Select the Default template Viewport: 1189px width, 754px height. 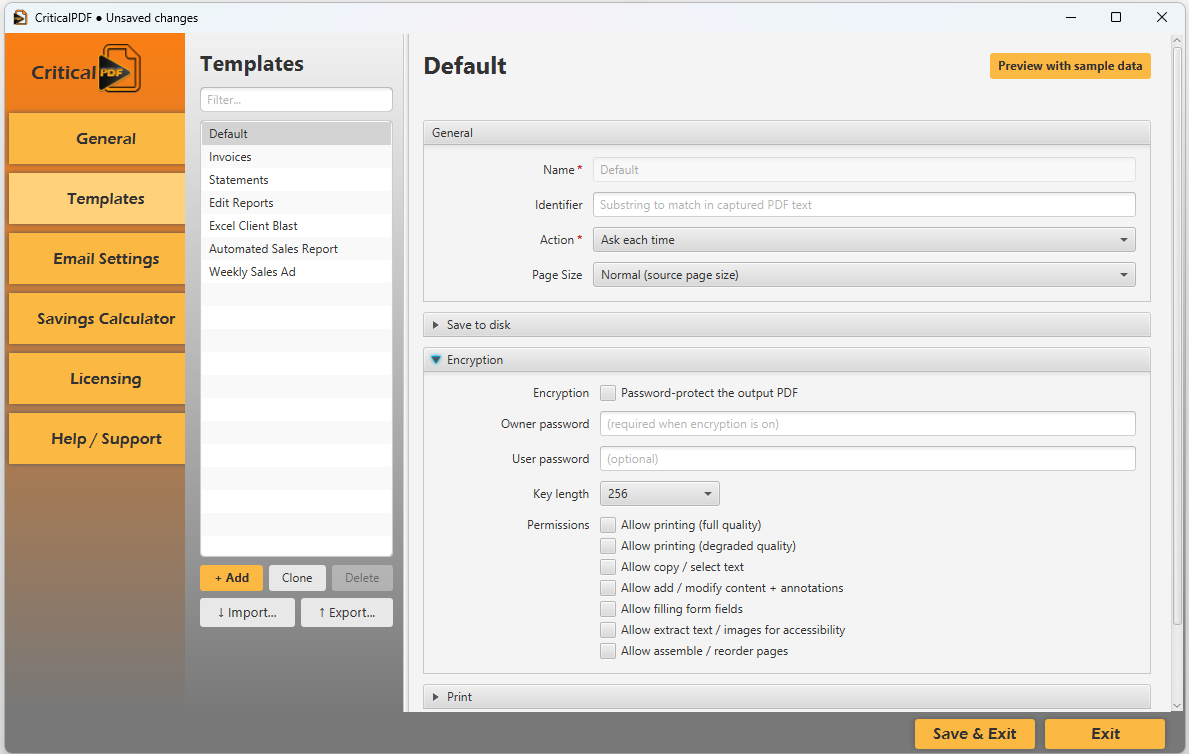[296, 134]
